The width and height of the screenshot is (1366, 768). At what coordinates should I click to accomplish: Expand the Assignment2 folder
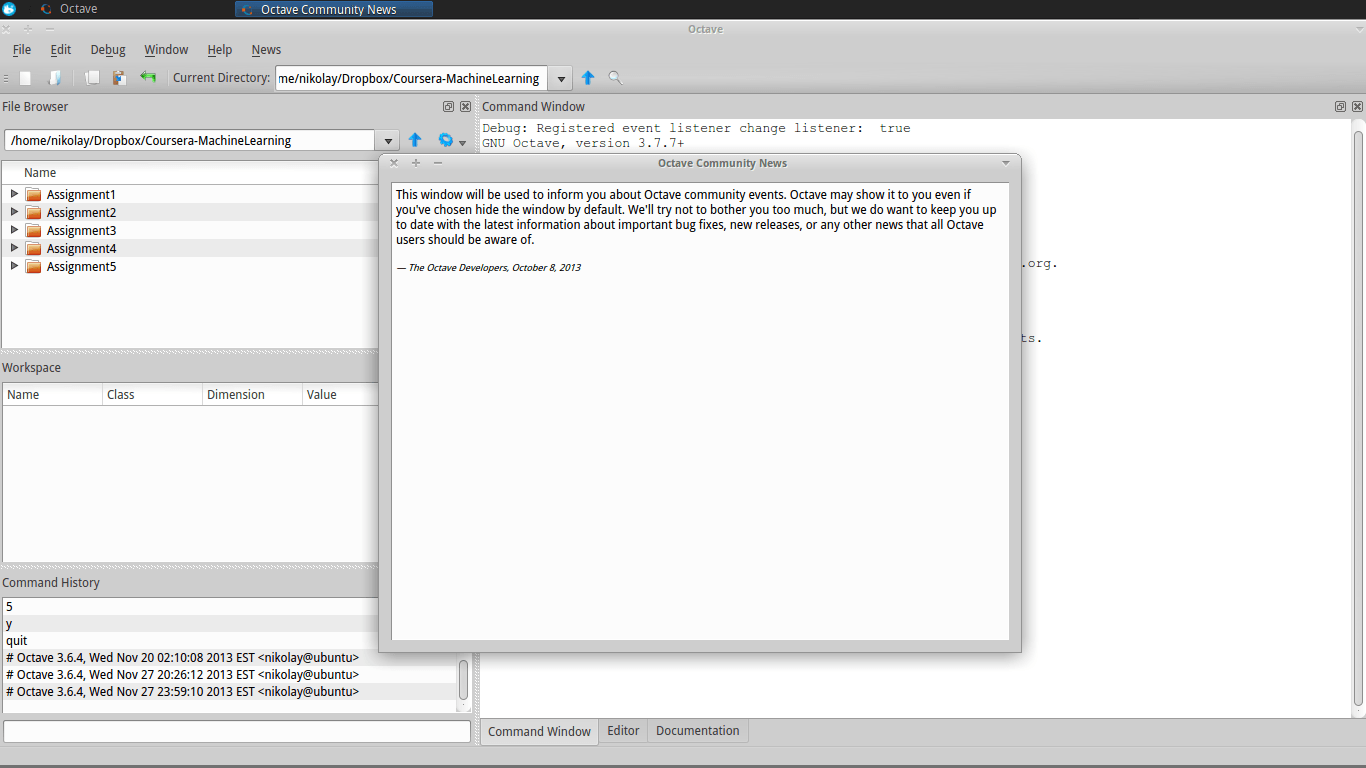[x=14, y=211]
